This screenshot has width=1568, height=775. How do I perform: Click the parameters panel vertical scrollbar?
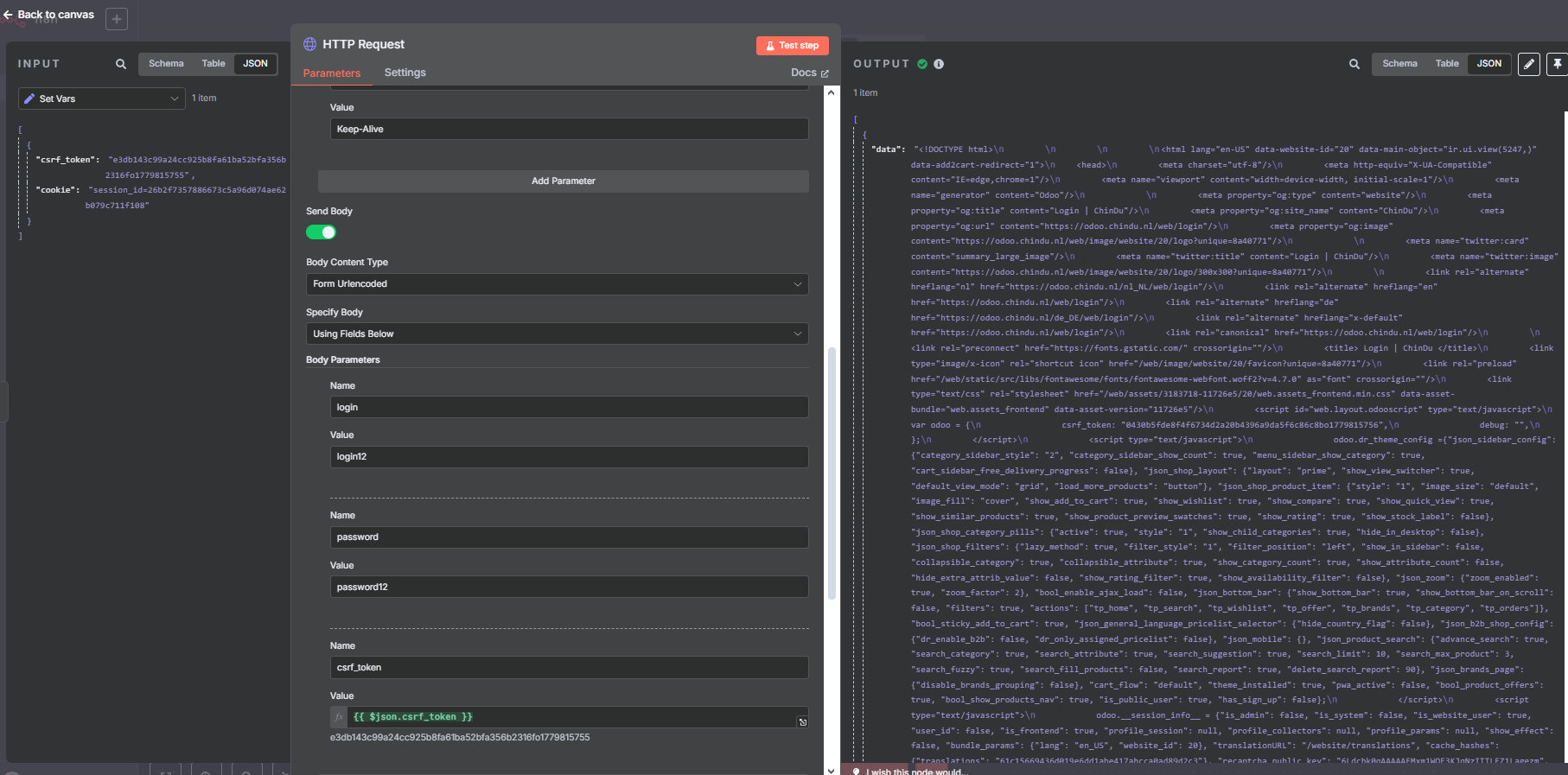[832, 471]
